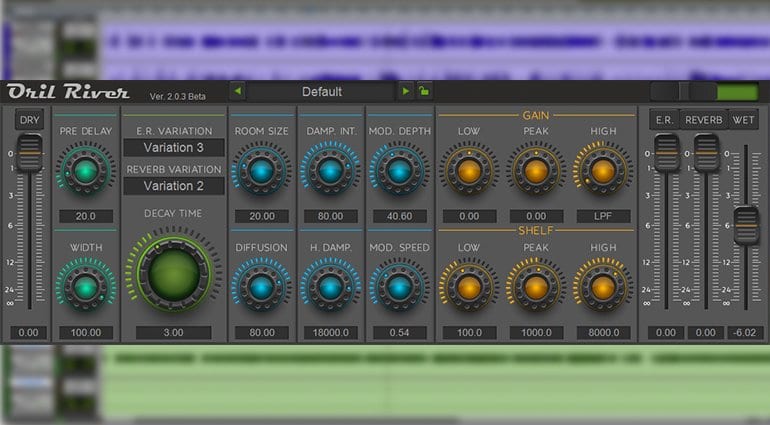Image resolution: width=770 pixels, height=425 pixels.
Task: Click the Mod. Depth value field 40.60
Action: (x=400, y=216)
